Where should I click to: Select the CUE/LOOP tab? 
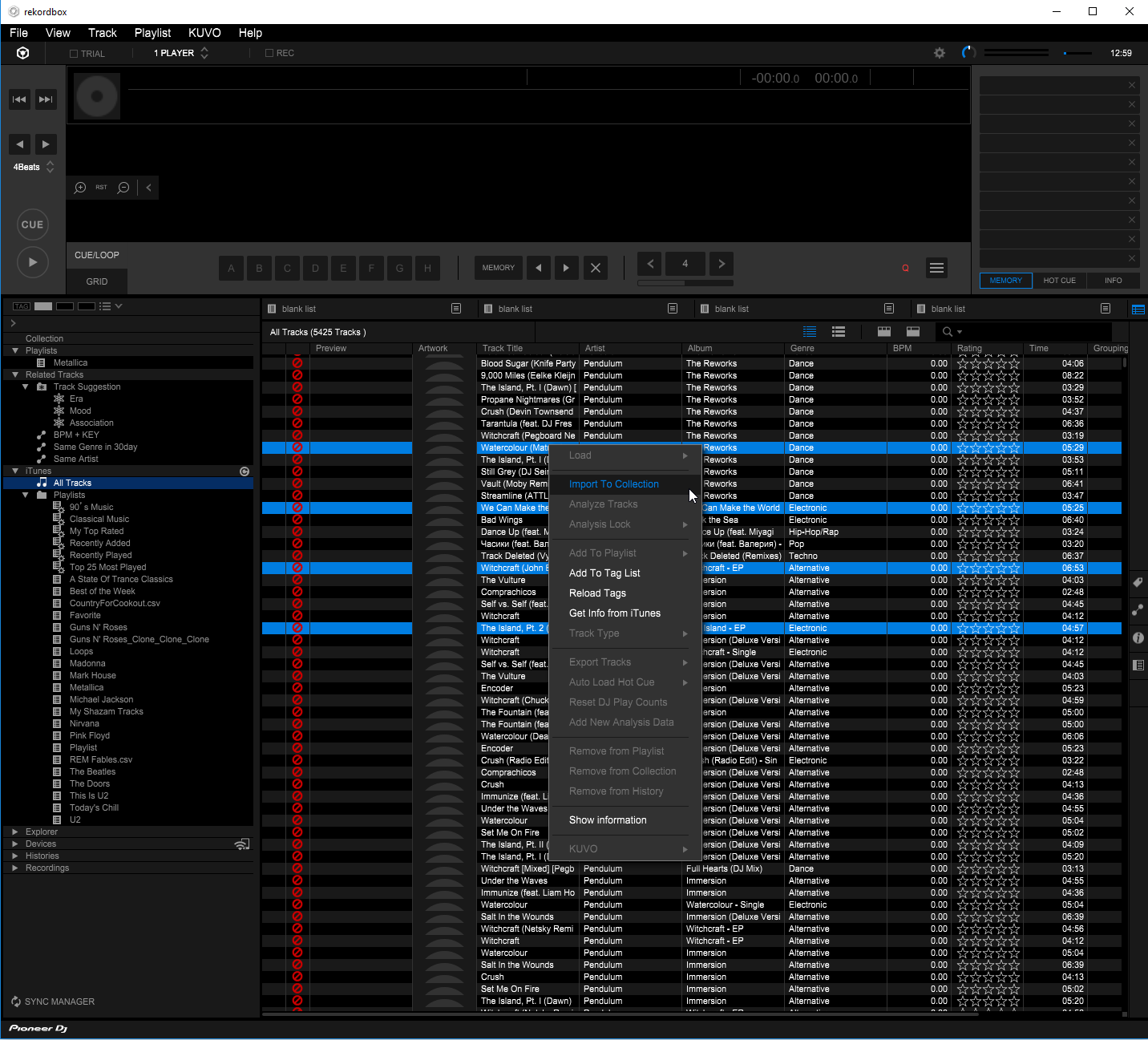point(97,255)
